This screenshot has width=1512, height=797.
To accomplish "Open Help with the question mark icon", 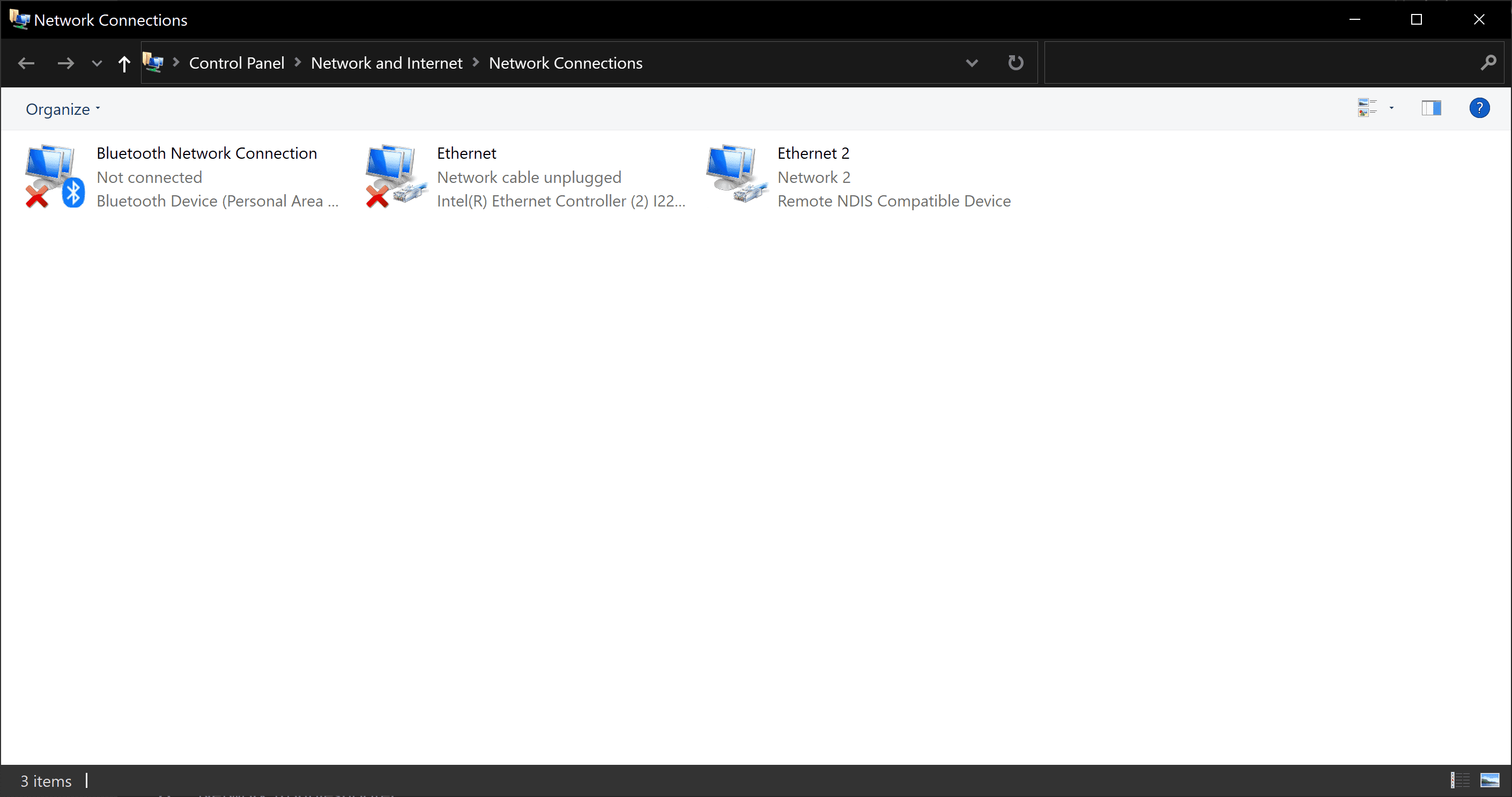I will [x=1479, y=108].
